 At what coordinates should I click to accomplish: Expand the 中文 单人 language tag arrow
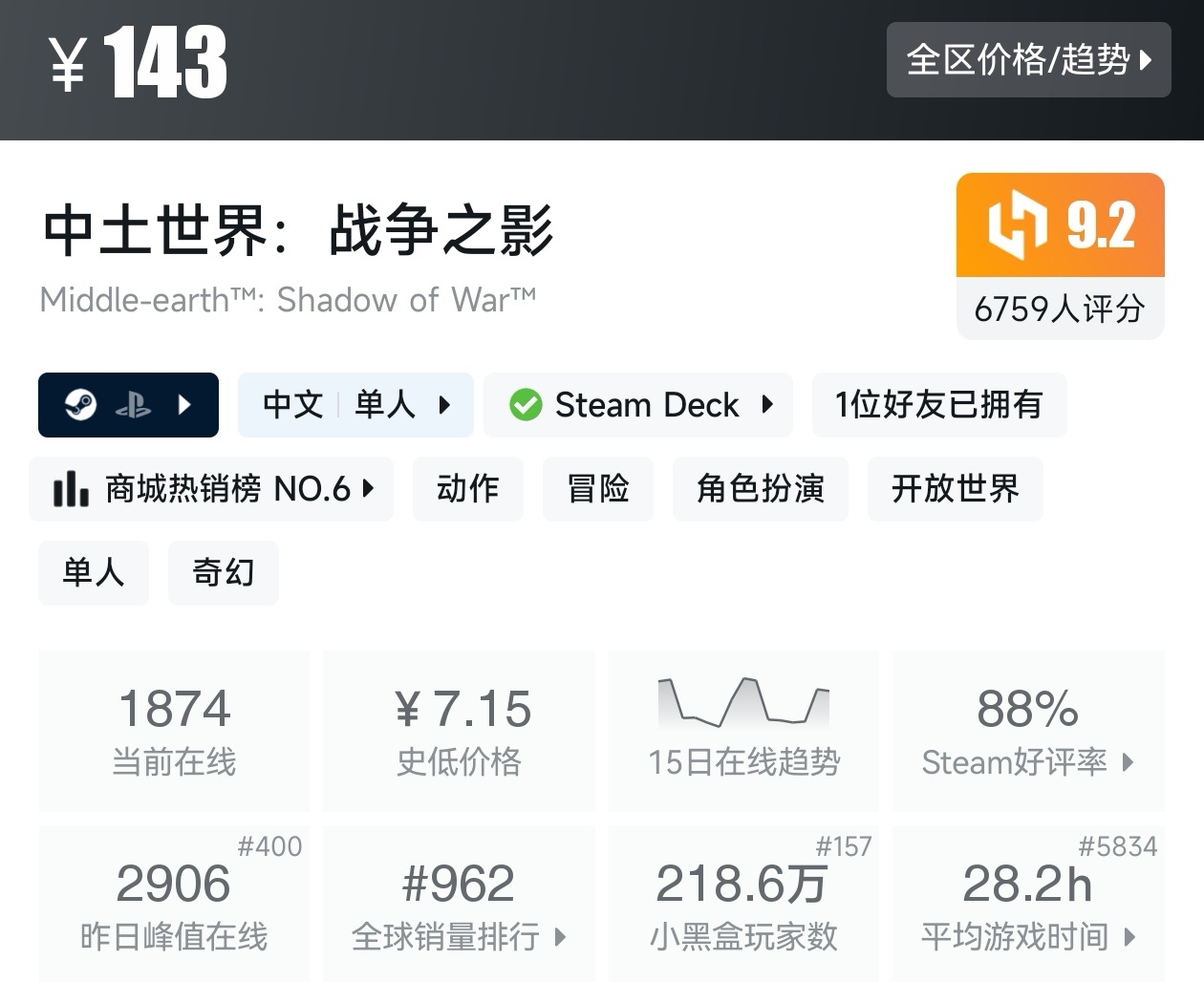click(x=444, y=405)
